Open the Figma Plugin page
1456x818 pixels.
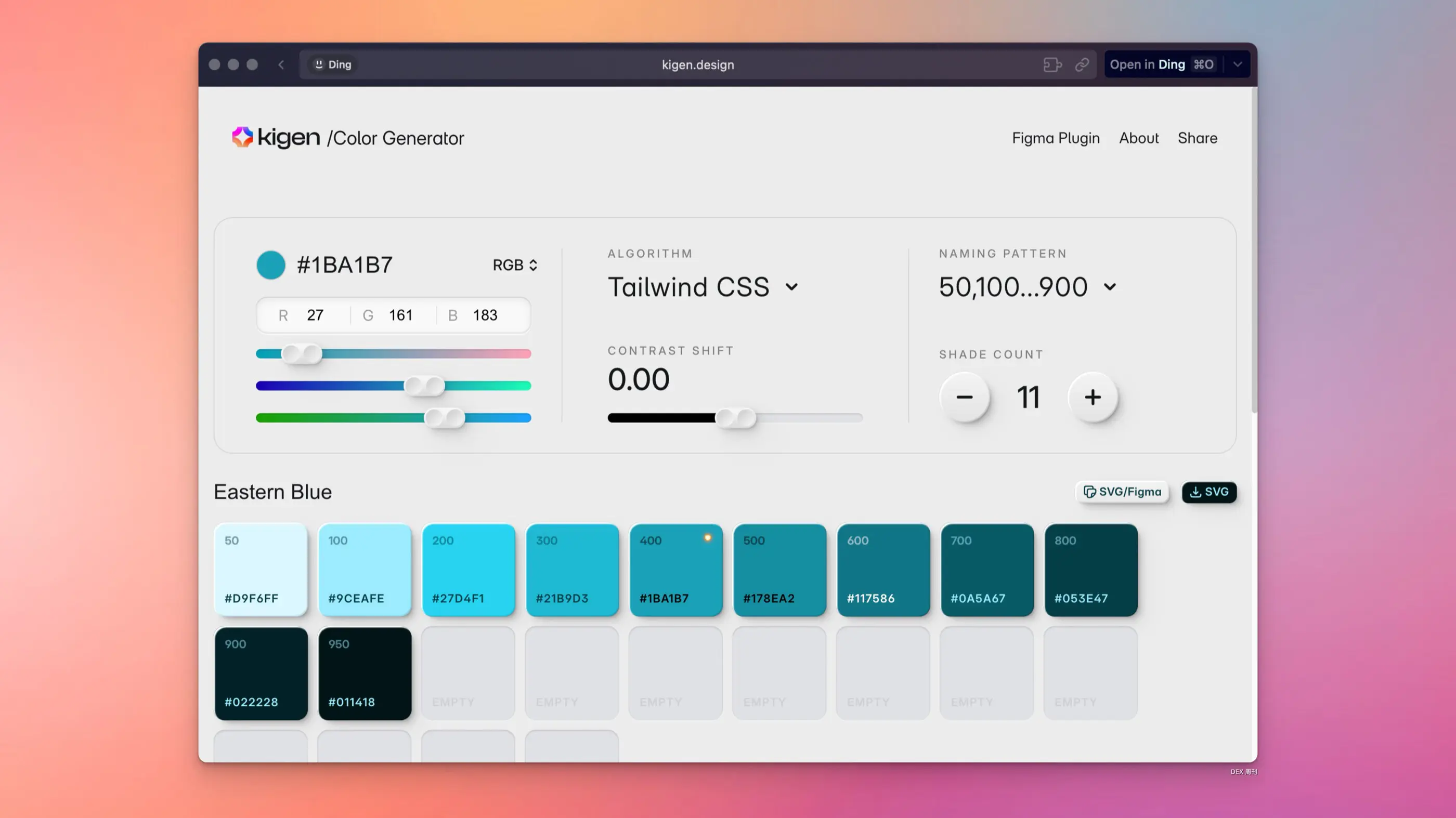tap(1055, 138)
